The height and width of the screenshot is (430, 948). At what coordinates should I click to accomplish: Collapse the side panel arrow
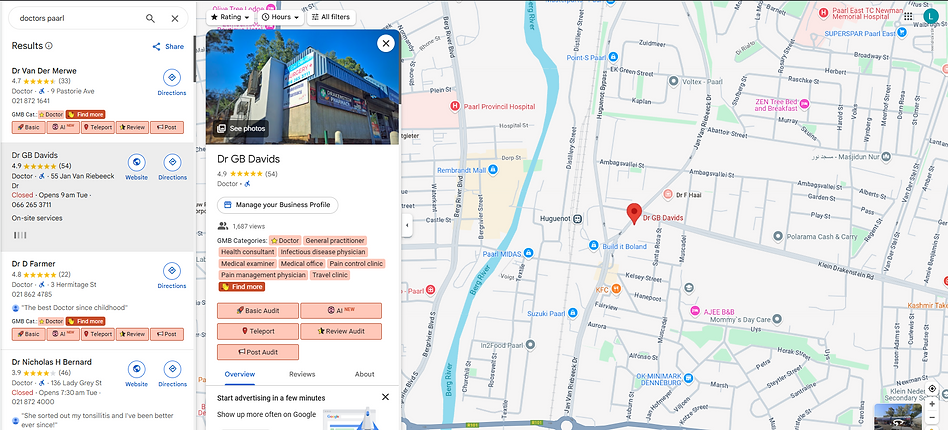[x=407, y=225]
